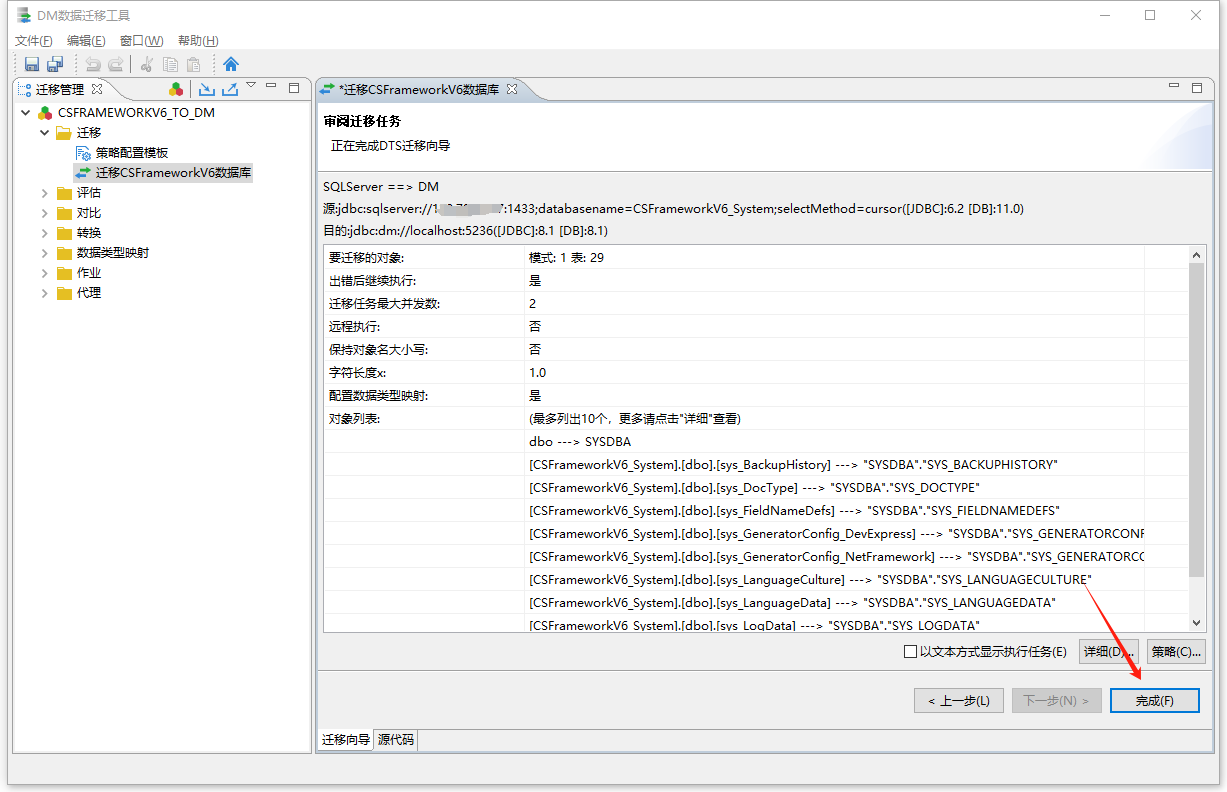
Task: Open the 帮助(H) menu
Action: 198,41
